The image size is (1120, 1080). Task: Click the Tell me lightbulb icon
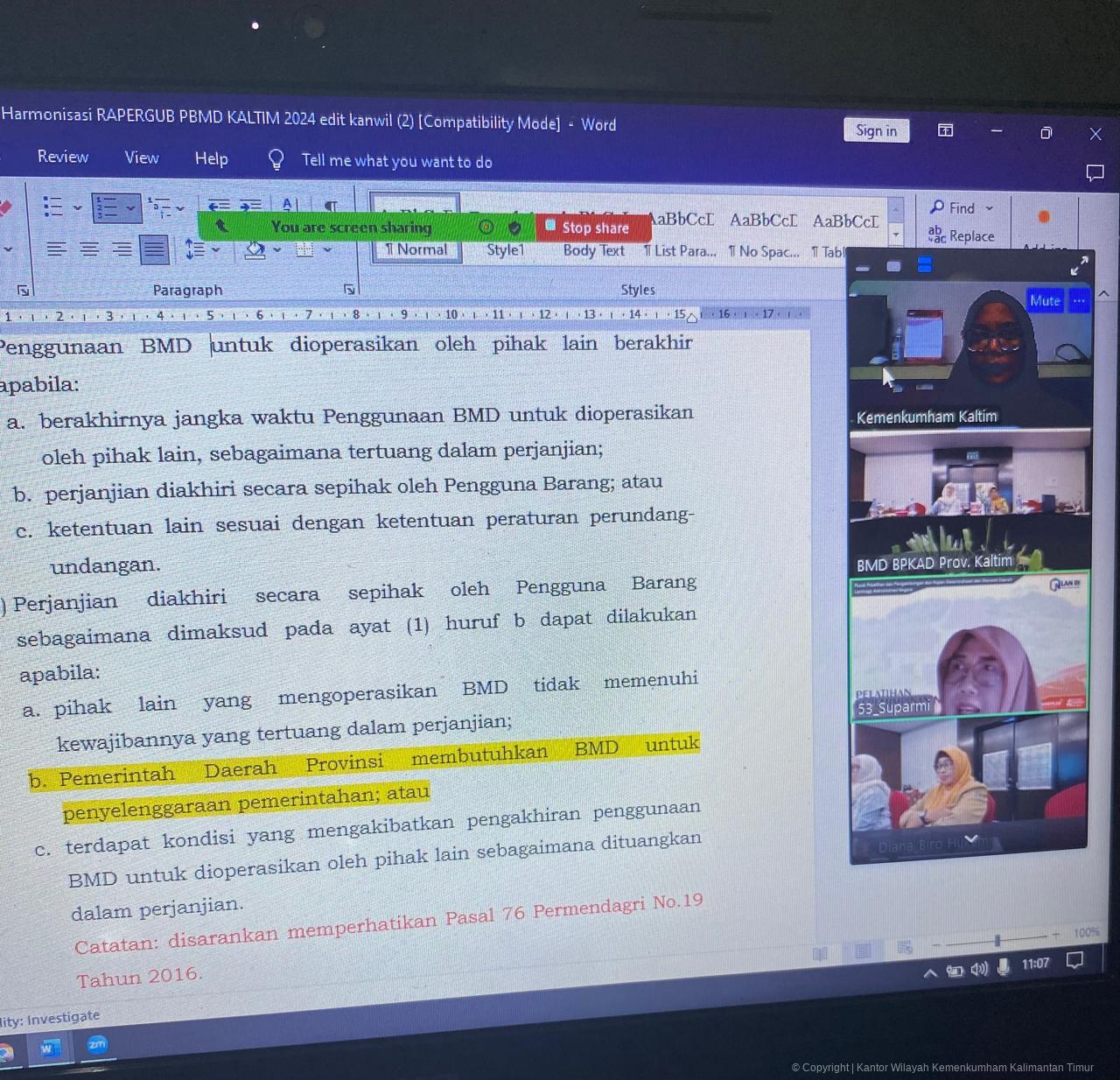(x=276, y=159)
